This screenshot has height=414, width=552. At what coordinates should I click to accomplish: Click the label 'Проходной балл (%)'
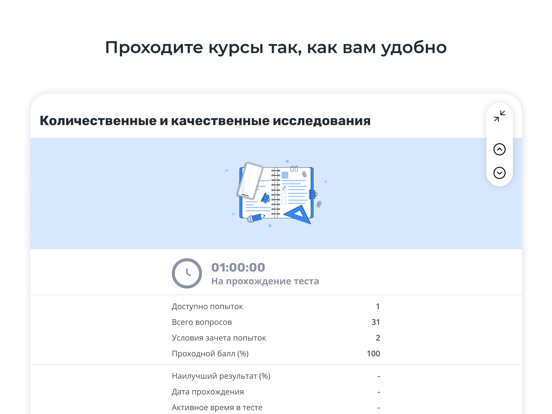tap(210, 353)
